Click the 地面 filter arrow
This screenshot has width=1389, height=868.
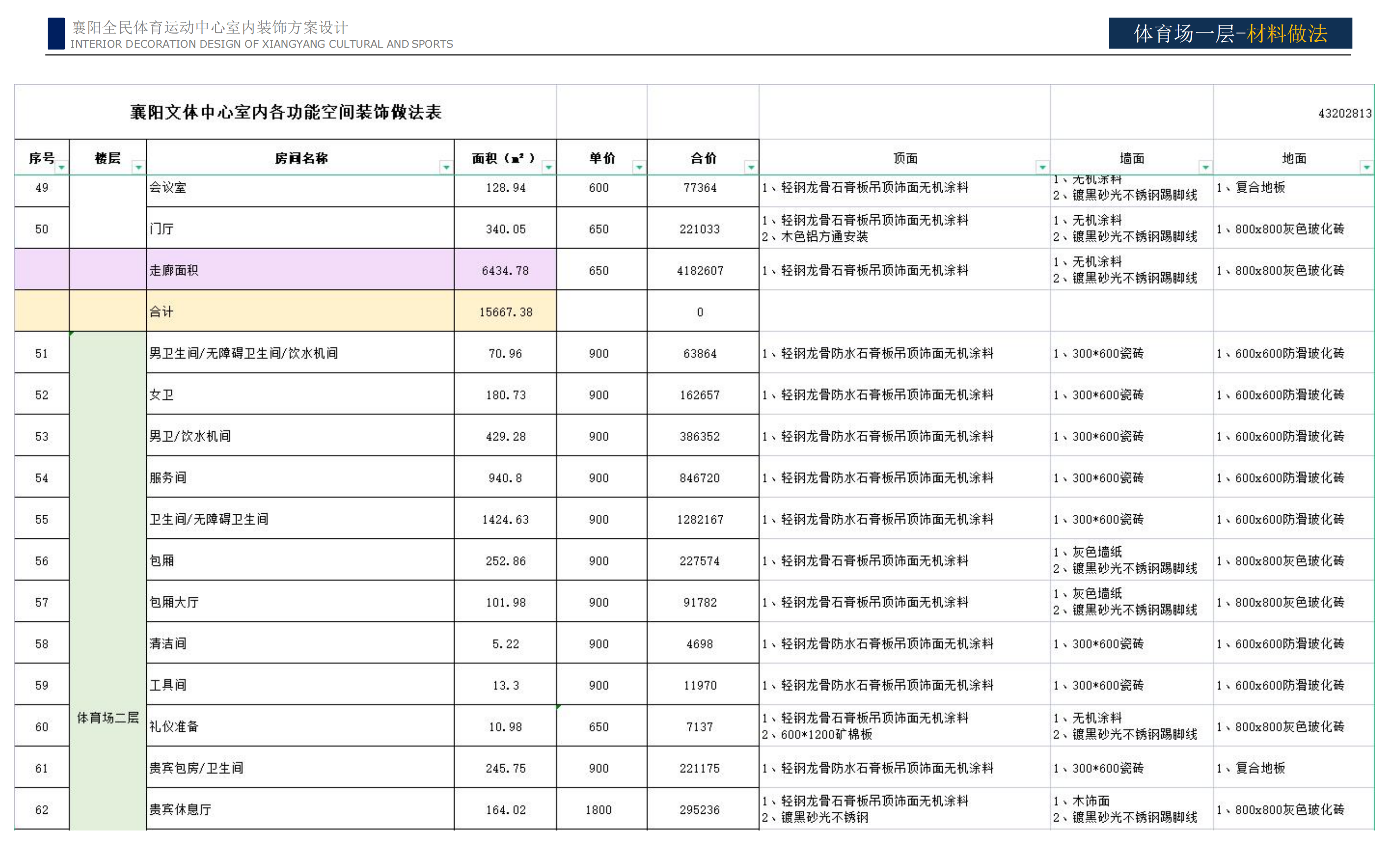tap(1367, 167)
